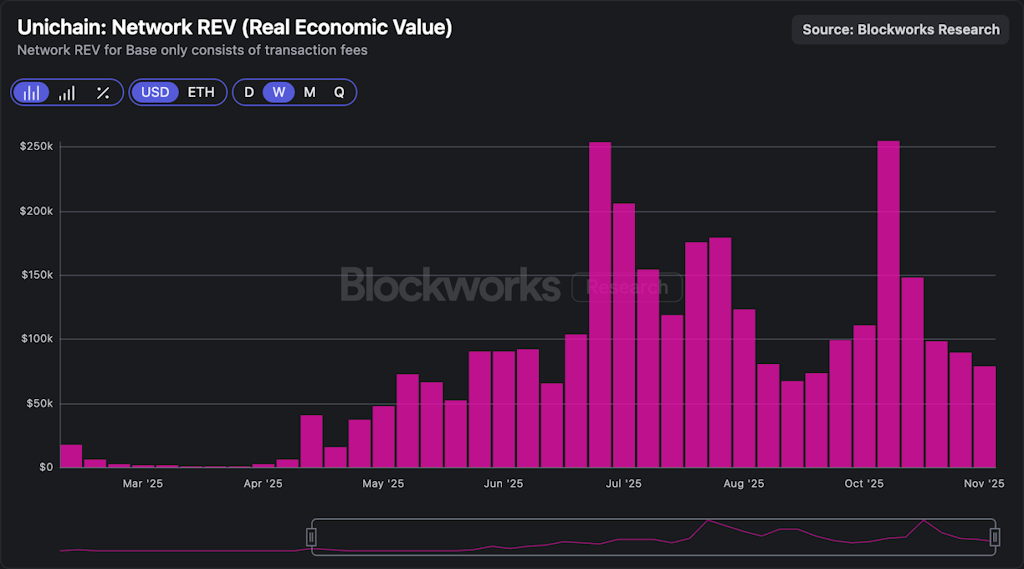This screenshot has height=569, width=1024.
Task: Click the Aug '25 axis label
Action: point(743,483)
